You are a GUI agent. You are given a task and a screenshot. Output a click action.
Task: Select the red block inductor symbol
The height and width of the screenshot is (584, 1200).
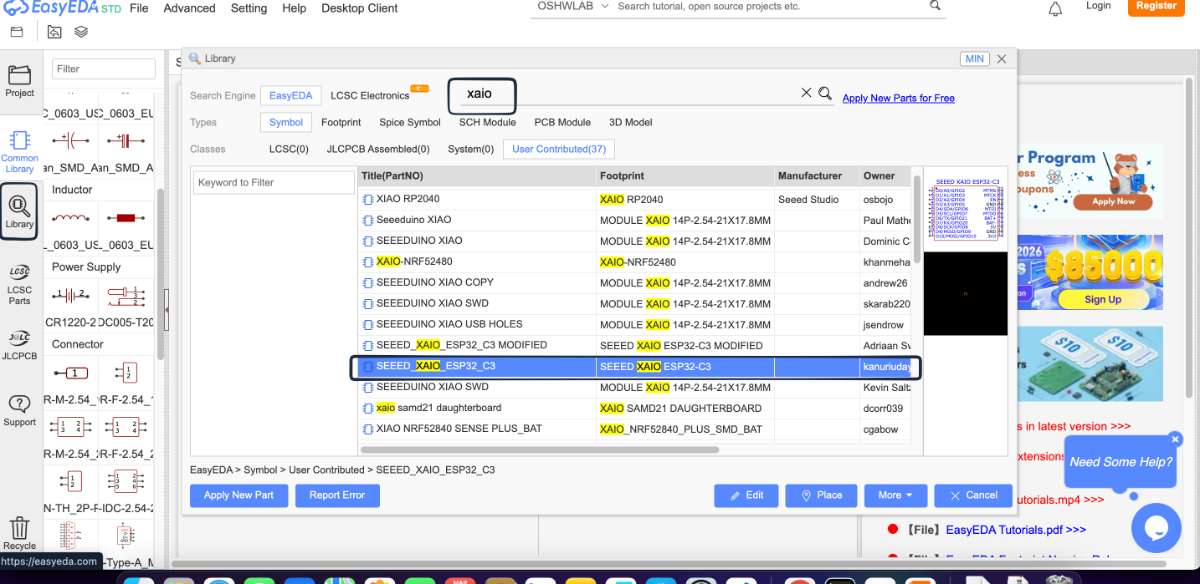click(126, 217)
